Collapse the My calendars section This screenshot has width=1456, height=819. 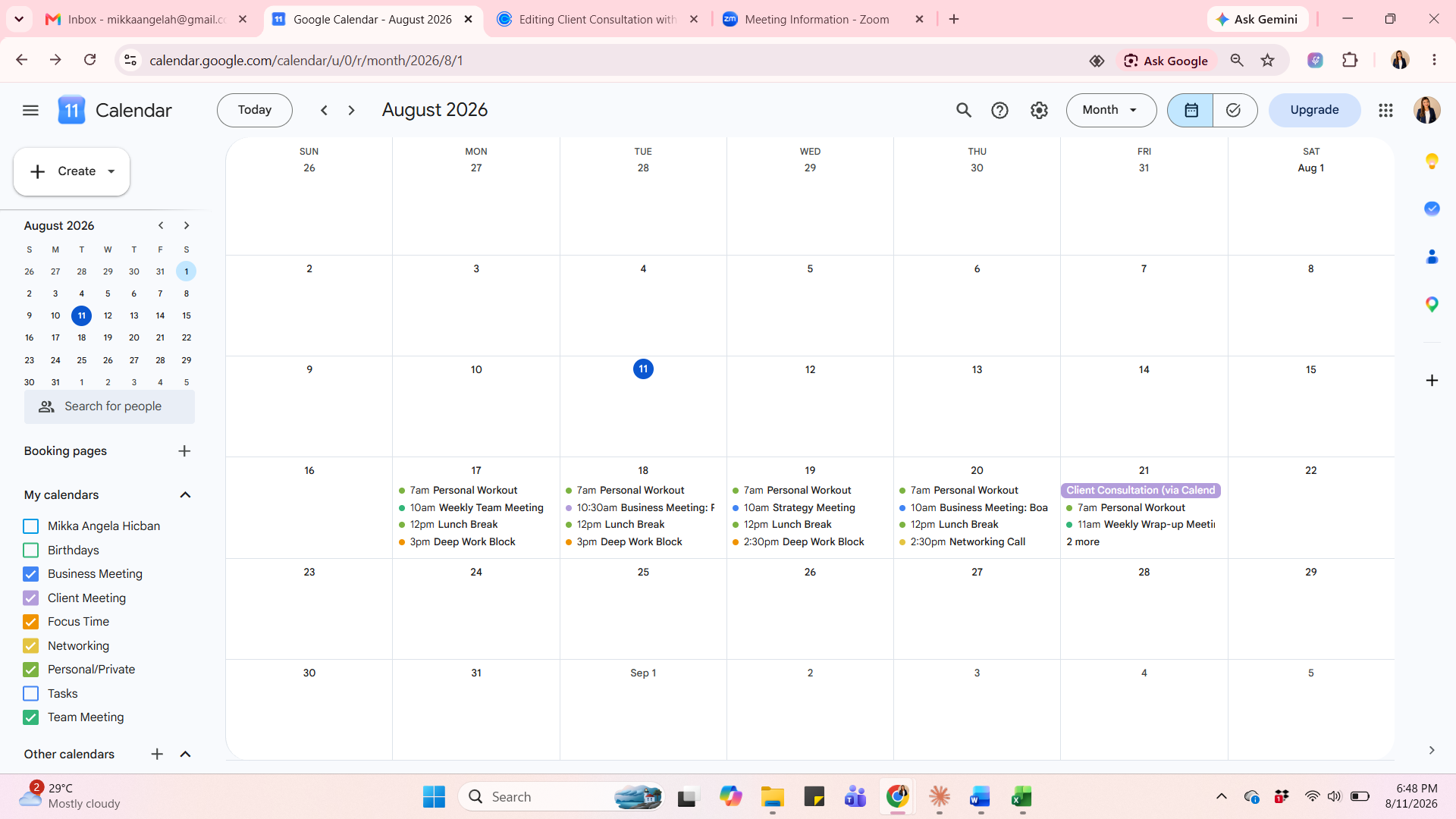point(185,495)
